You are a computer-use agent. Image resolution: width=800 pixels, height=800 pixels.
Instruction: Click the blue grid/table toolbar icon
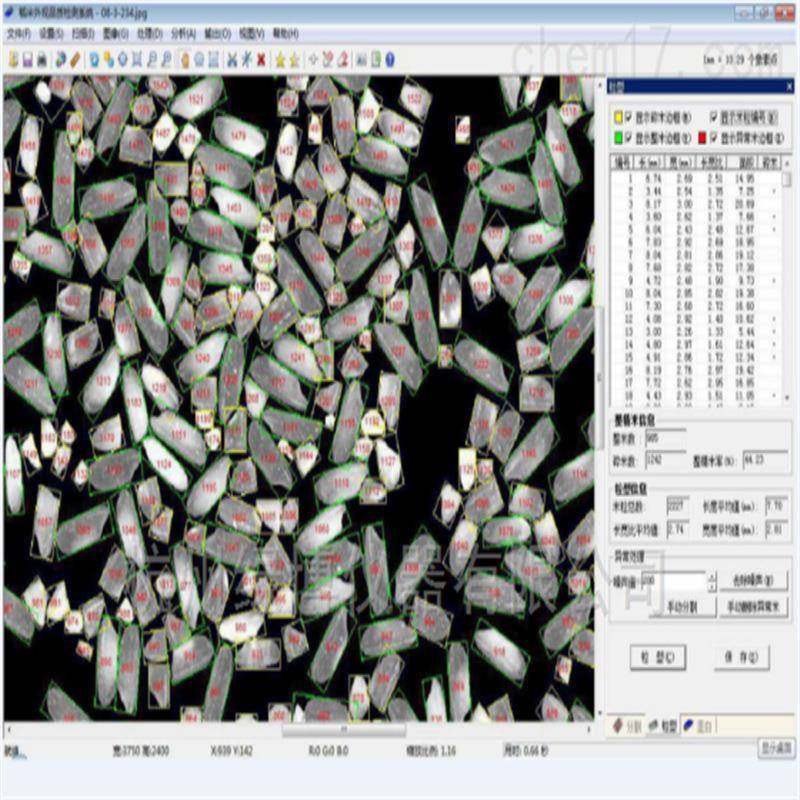(x=213, y=60)
